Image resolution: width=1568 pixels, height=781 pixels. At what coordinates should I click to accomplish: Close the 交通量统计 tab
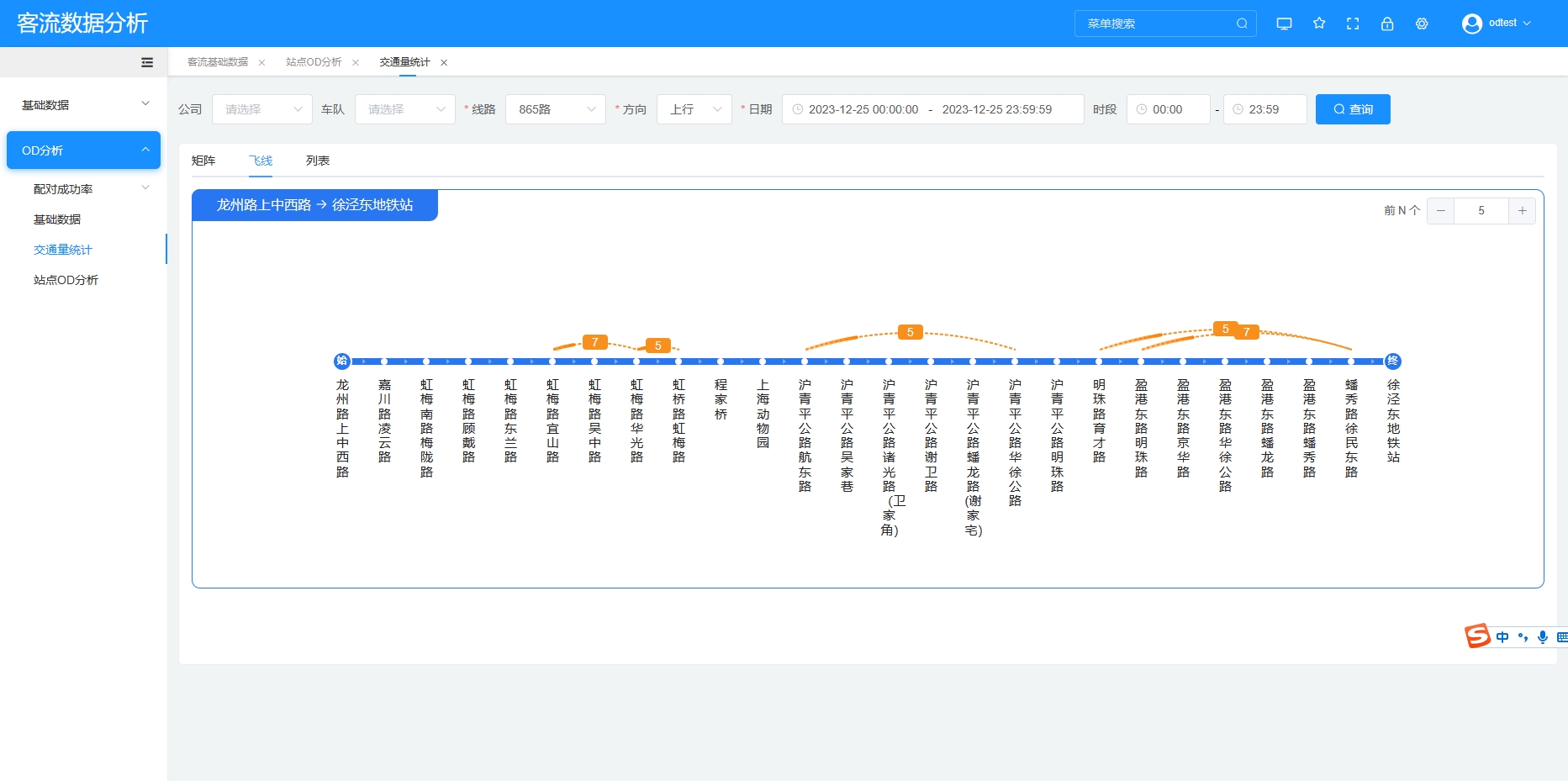pyautogui.click(x=444, y=62)
